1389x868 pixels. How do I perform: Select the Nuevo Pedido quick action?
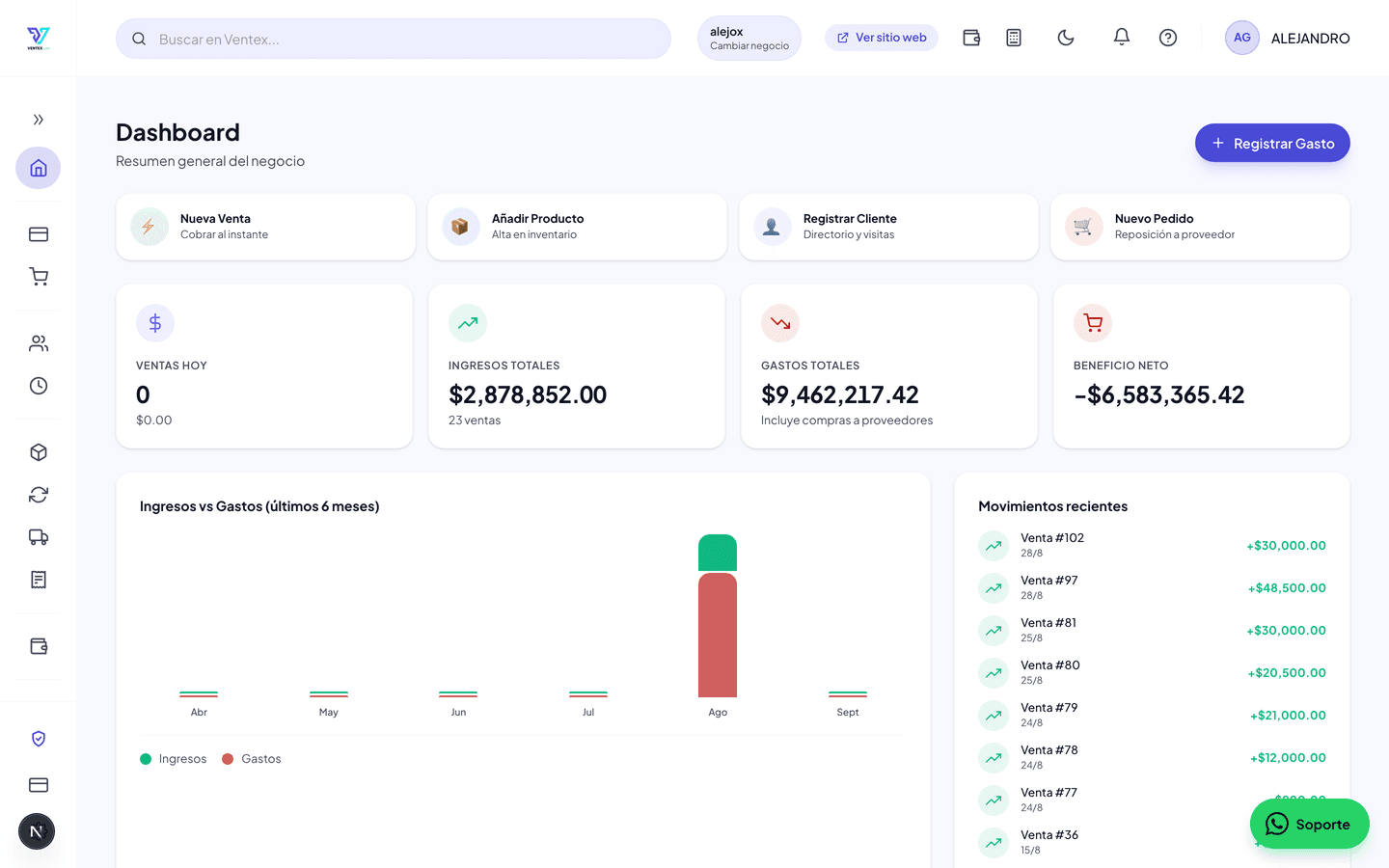pyautogui.click(x=1200, y=227)
